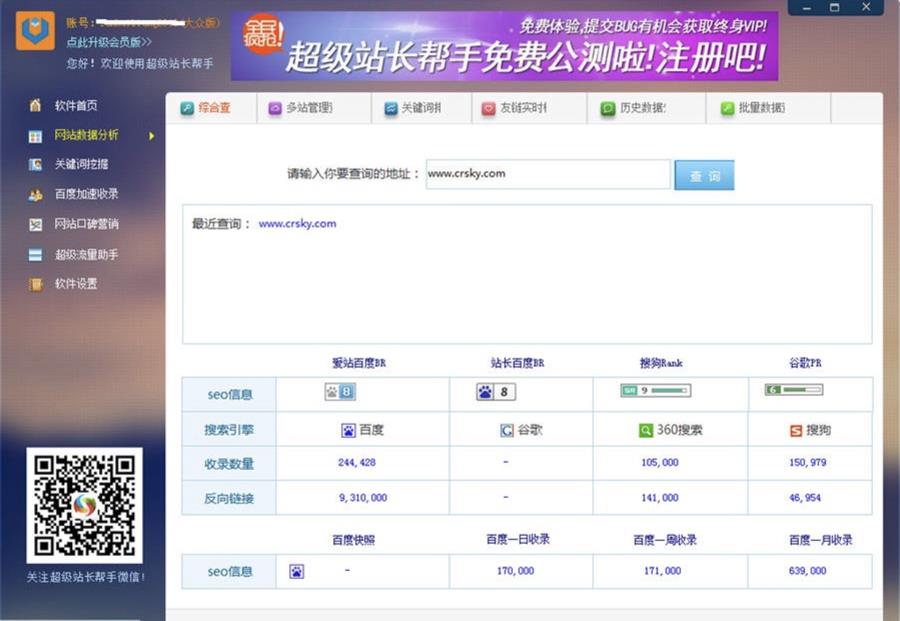The width and height of the screenshot is (900, 621).
Task: Click the 超级流量助手 sidebar icon
Action: point(35,254)
